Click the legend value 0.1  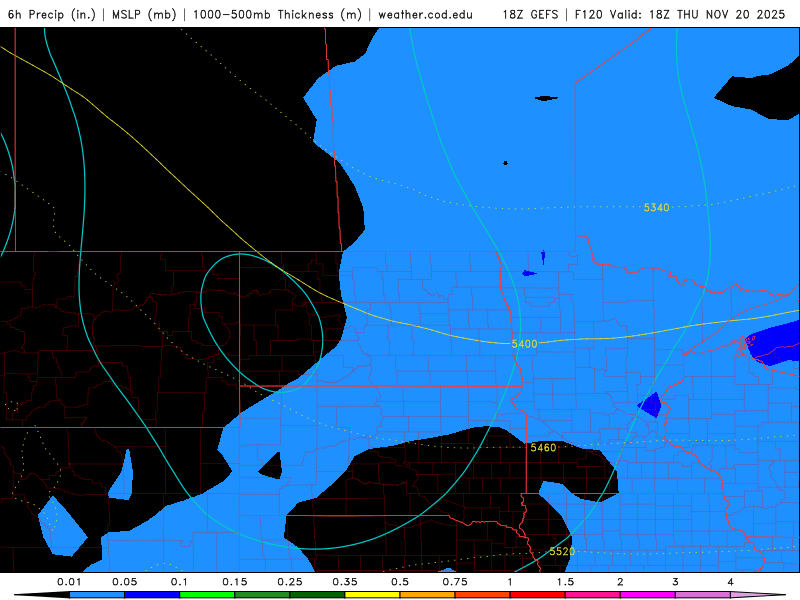(179, 582)
